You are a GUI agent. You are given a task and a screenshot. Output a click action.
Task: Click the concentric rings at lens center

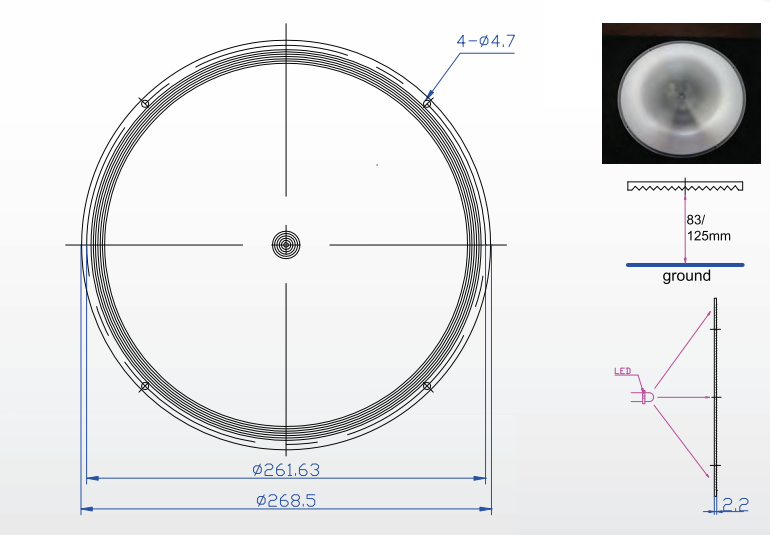coord(286,245)
